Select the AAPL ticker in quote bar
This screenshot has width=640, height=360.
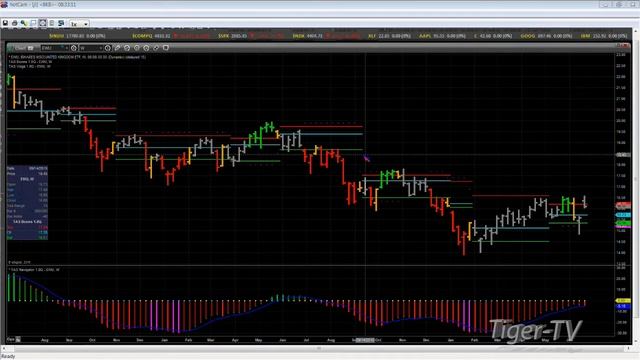(x=425, y=36)
